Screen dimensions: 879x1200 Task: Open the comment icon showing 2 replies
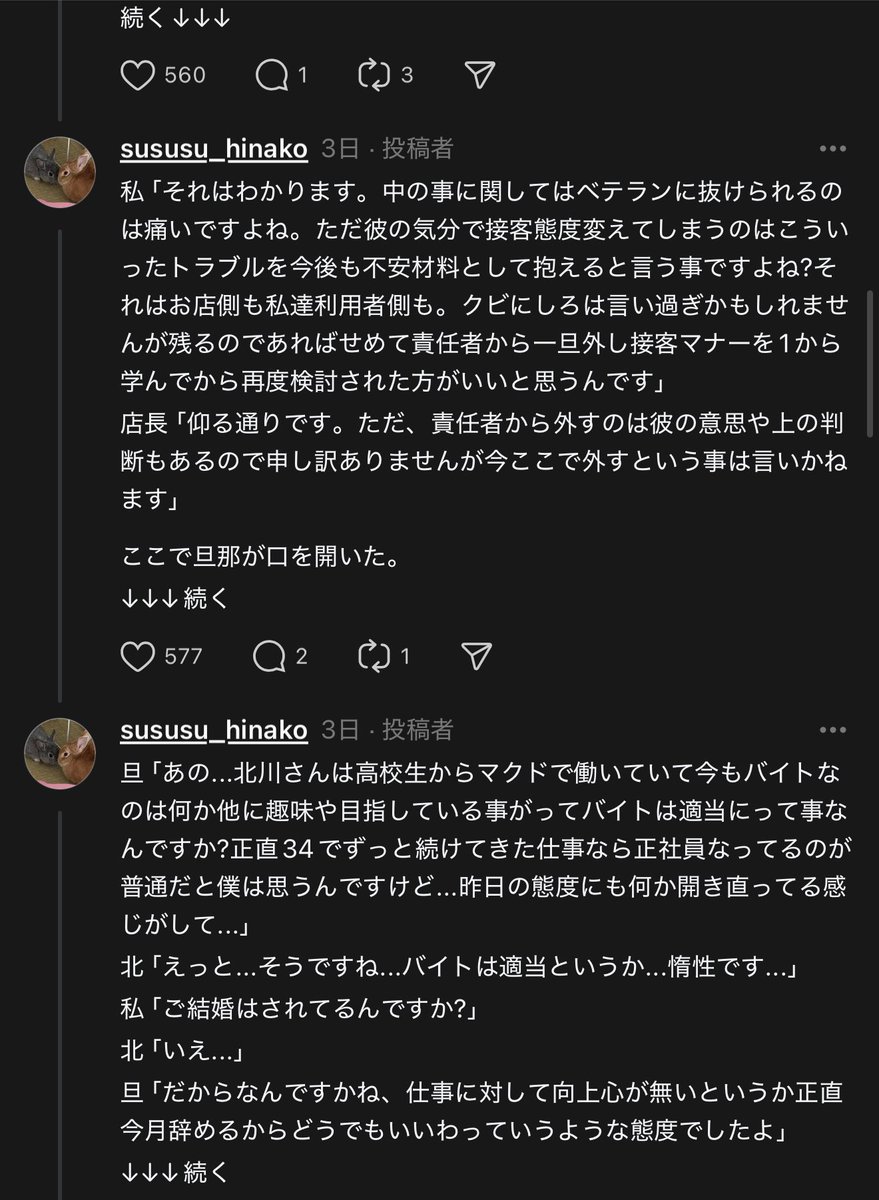[270, 656]
